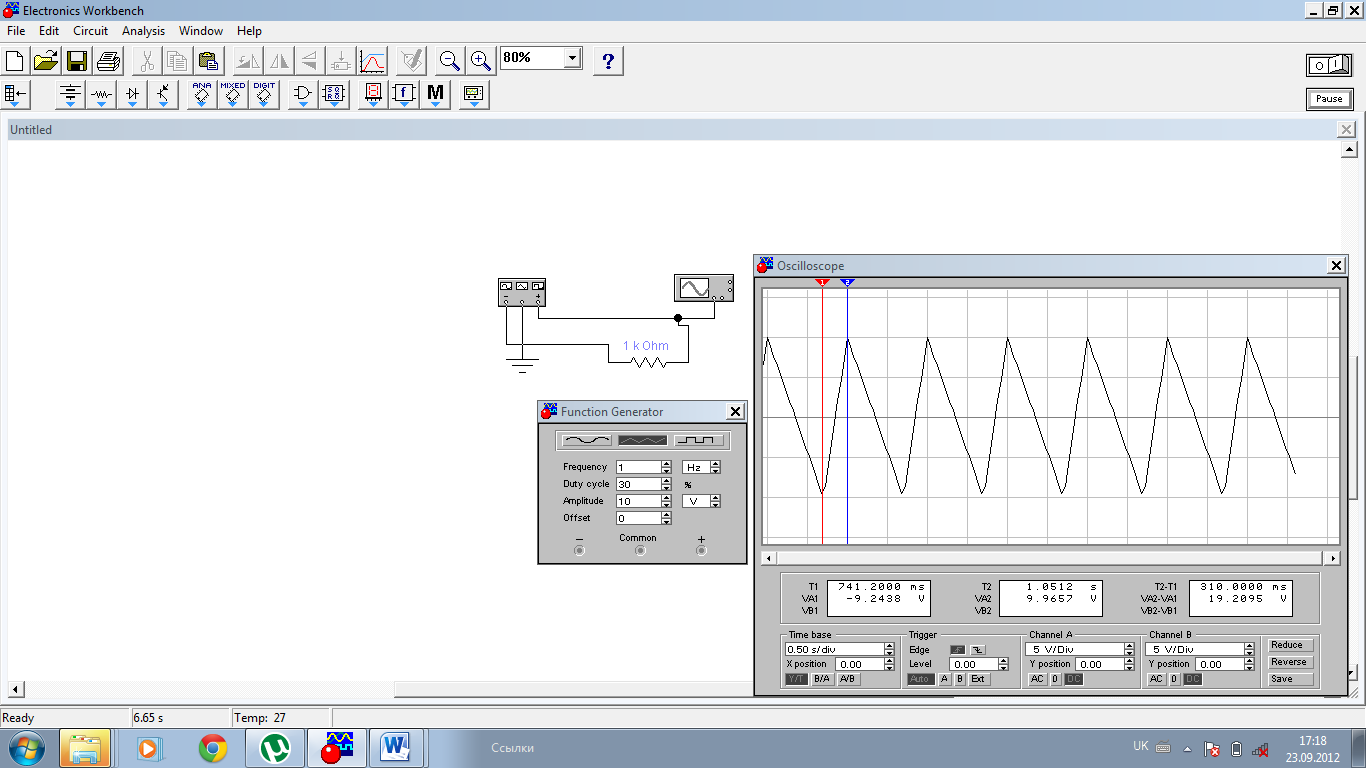Open the Digital flip-flop parts bin
This screenshot has width=1366, height=768.
pos(334,96)
